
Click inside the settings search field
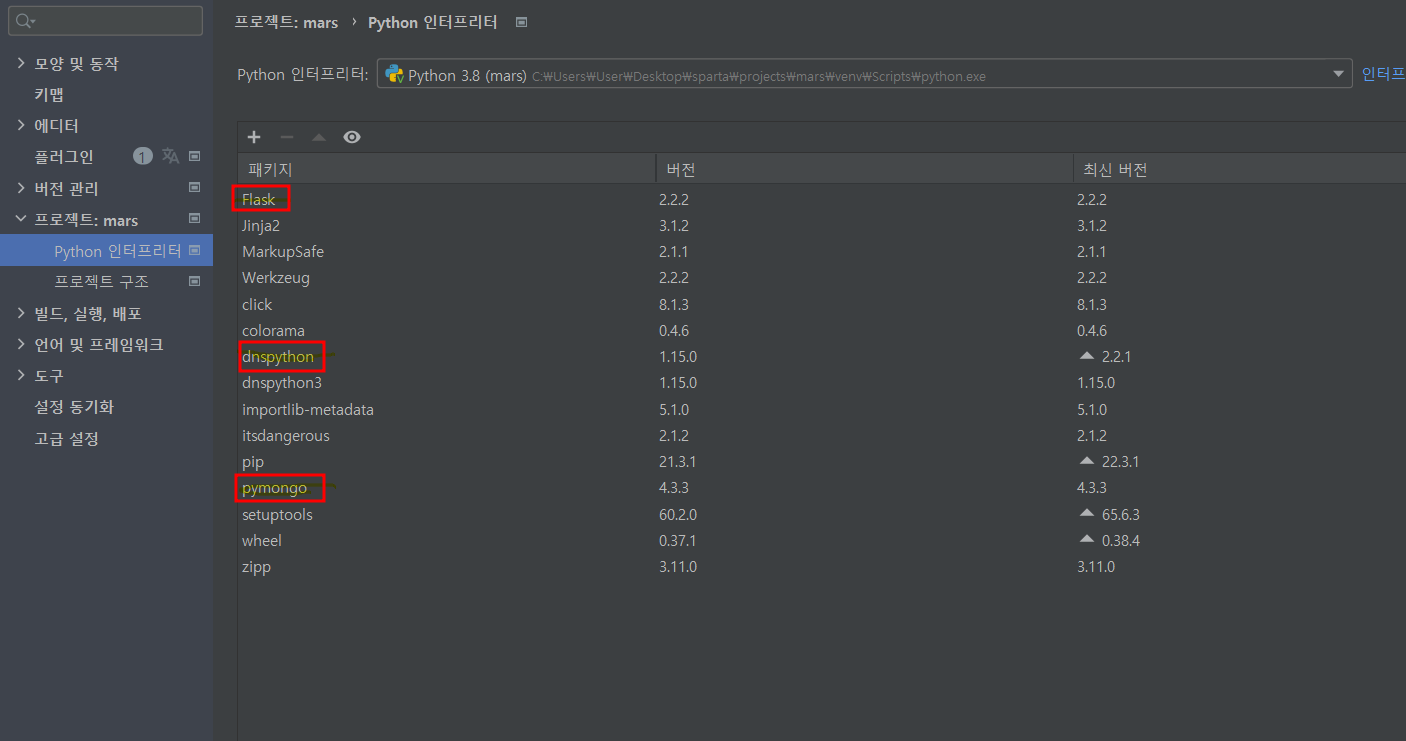coord(106,21)
